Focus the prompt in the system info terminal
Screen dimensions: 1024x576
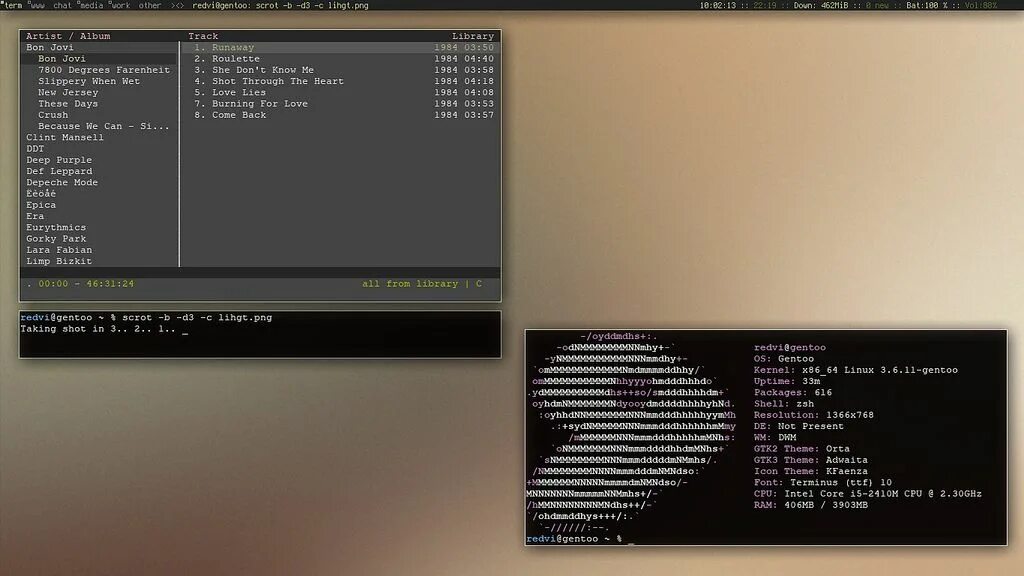pos(580,539)
